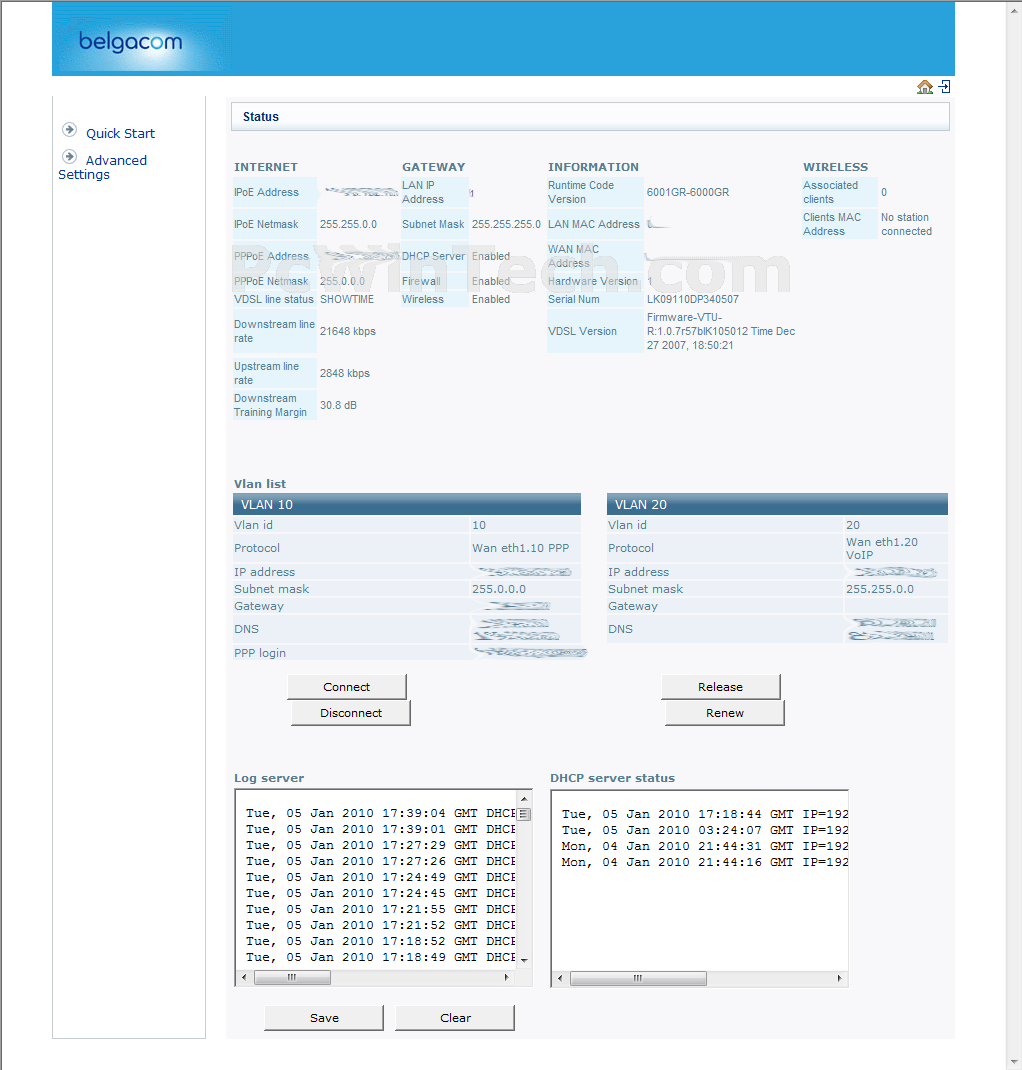Click the Home icon
The height and width of the screenshot is (1070, 1022).
[x=924, y=87]
